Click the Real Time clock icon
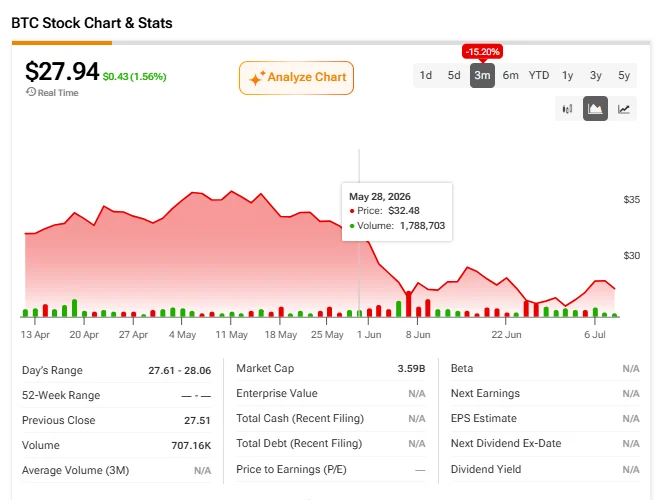The image size is (672, 500). [31, 92]
